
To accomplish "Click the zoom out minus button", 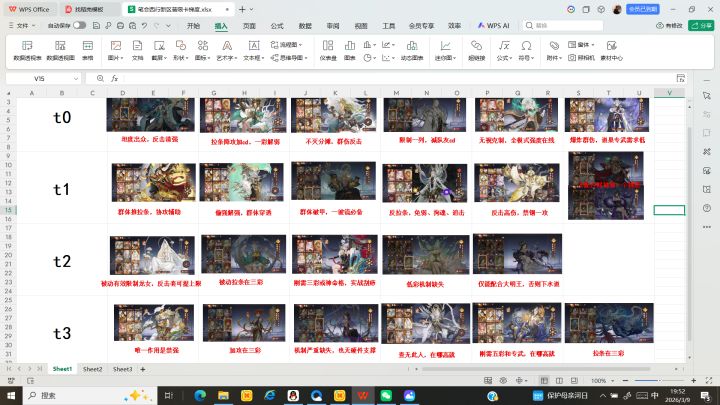I will point(625,381).
